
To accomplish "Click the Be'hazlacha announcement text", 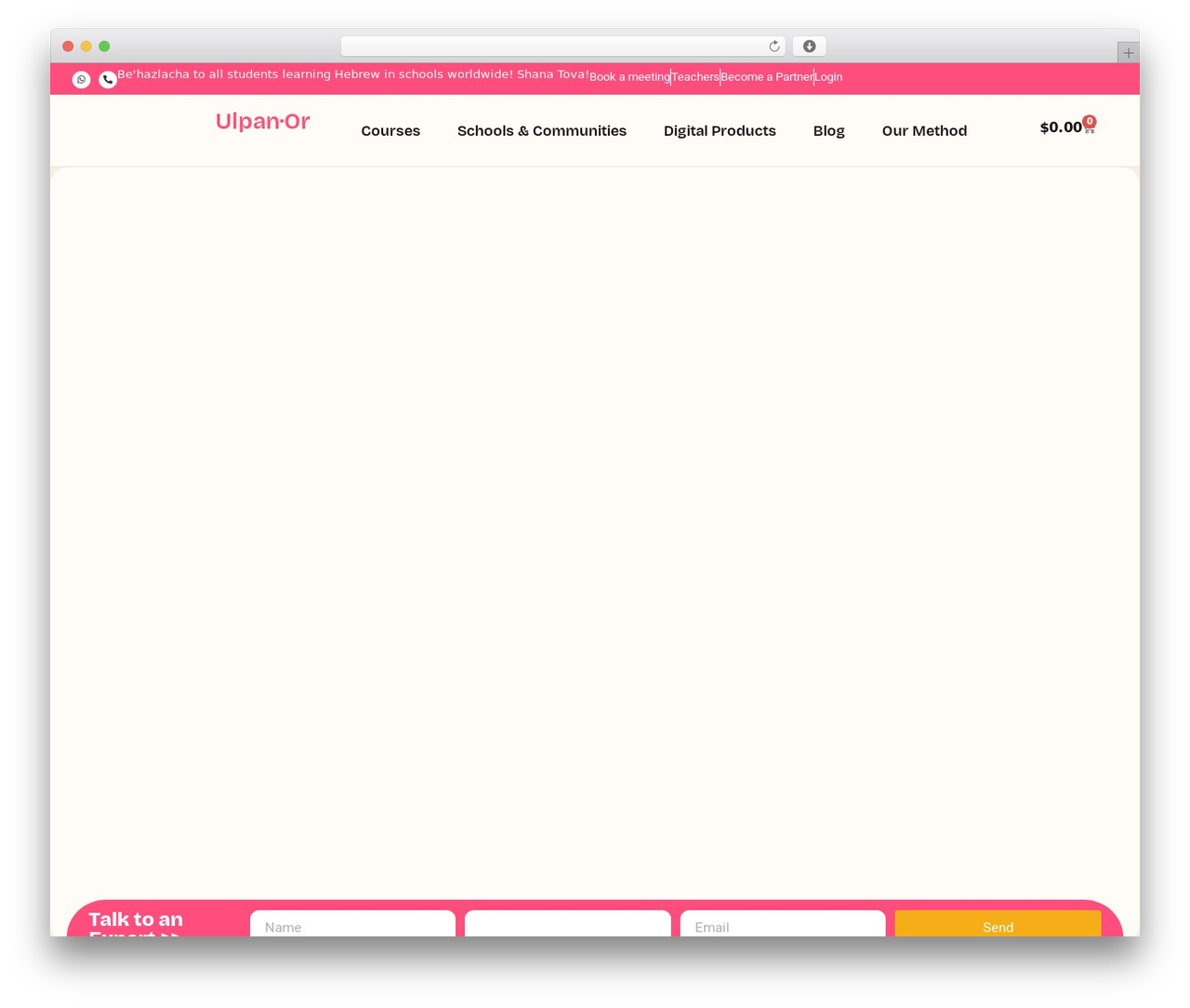I will (x=353, y=74).
